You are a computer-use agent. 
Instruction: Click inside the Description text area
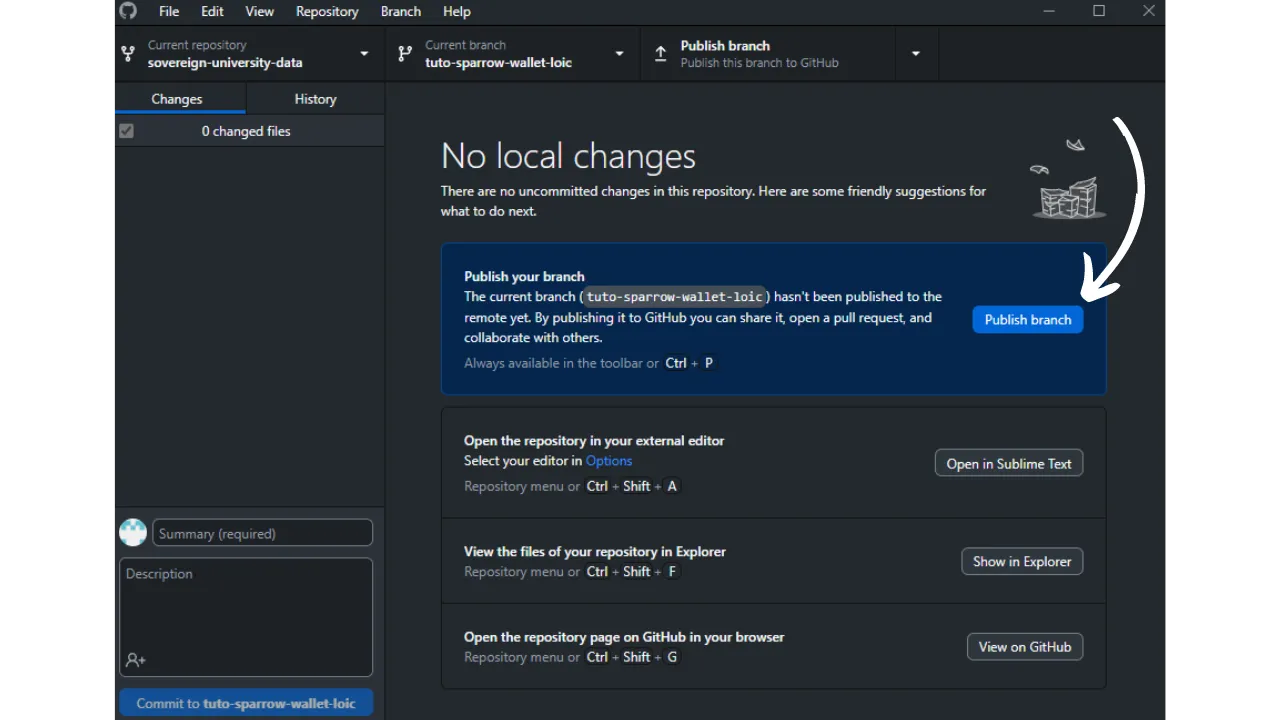point(245,610)
